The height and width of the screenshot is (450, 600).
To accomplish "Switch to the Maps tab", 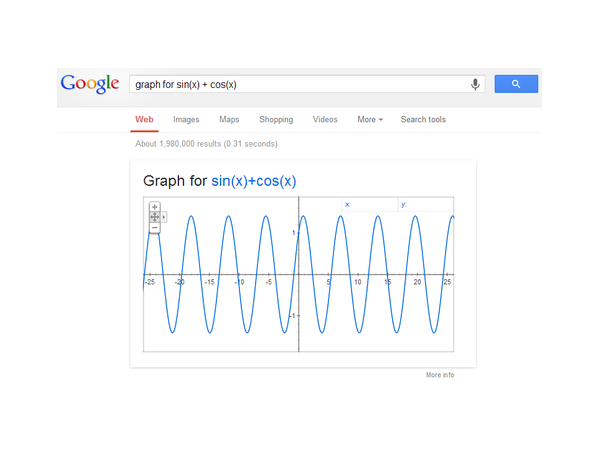I will click(x=229, y=120).
